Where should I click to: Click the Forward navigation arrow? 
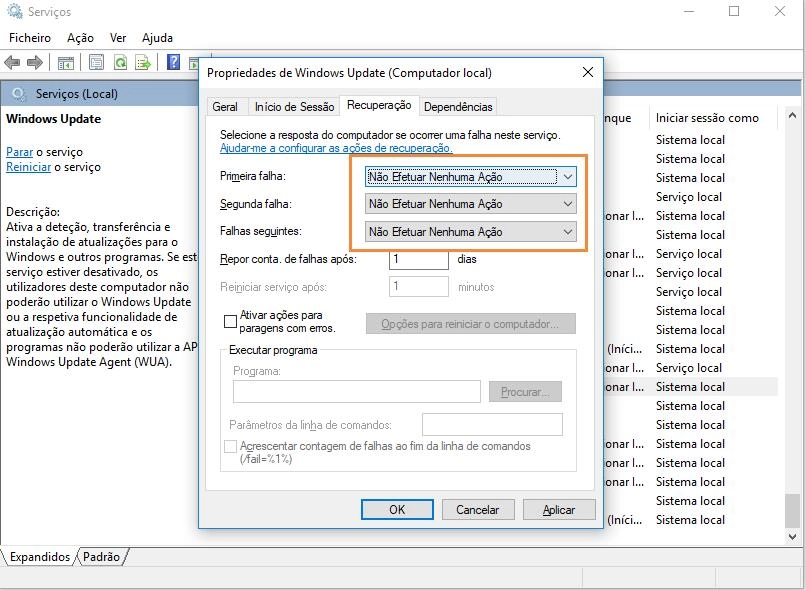[x=35, y=61]
